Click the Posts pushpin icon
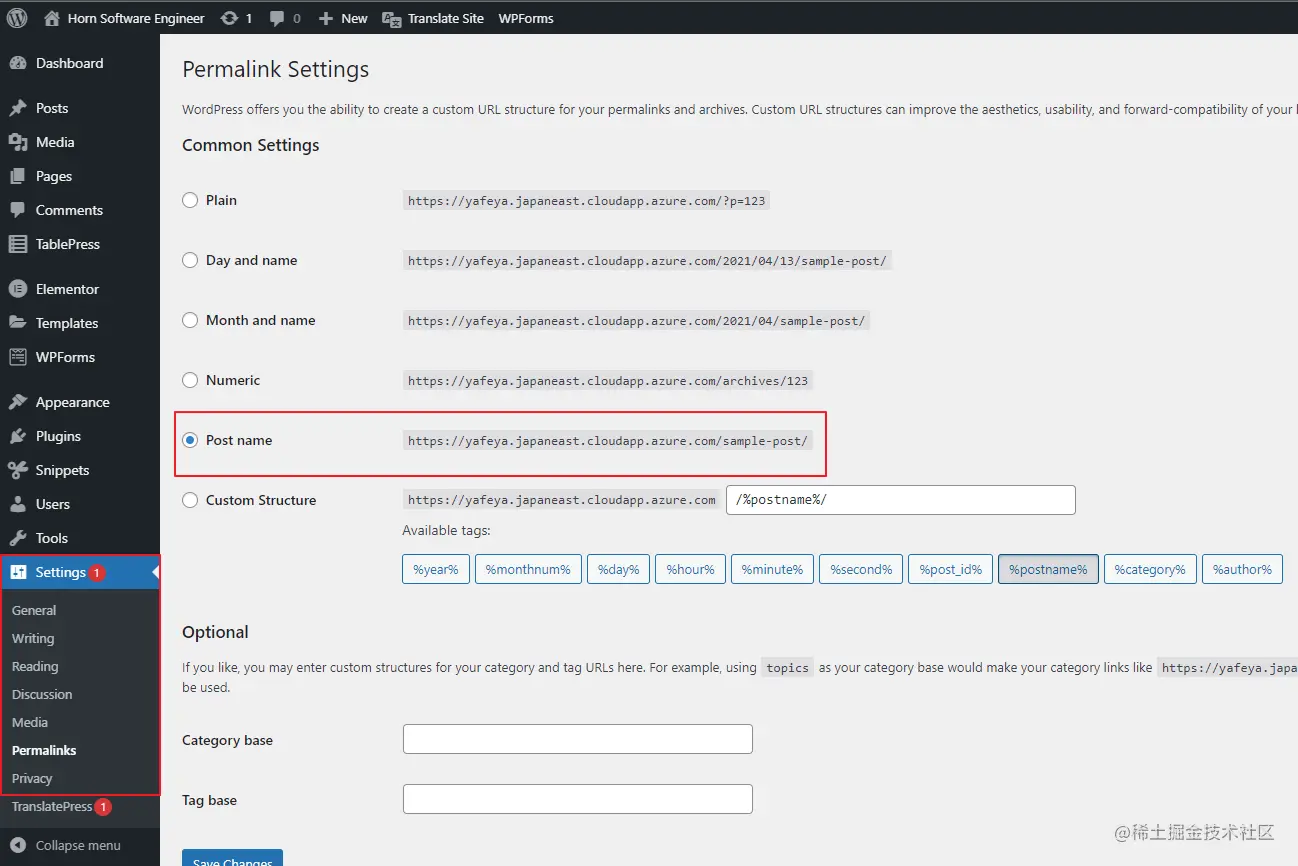1298x866 pixels. click(18, 108)
